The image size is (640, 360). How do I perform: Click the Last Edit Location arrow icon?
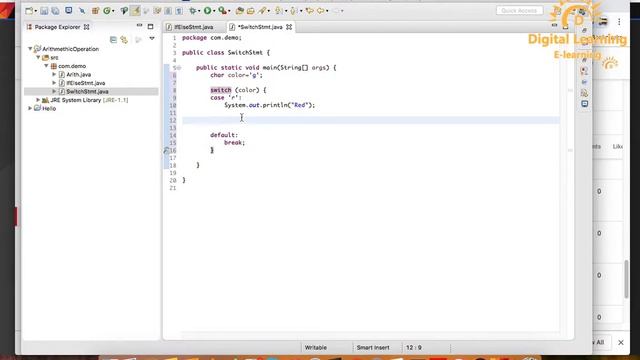pos(309,11)
